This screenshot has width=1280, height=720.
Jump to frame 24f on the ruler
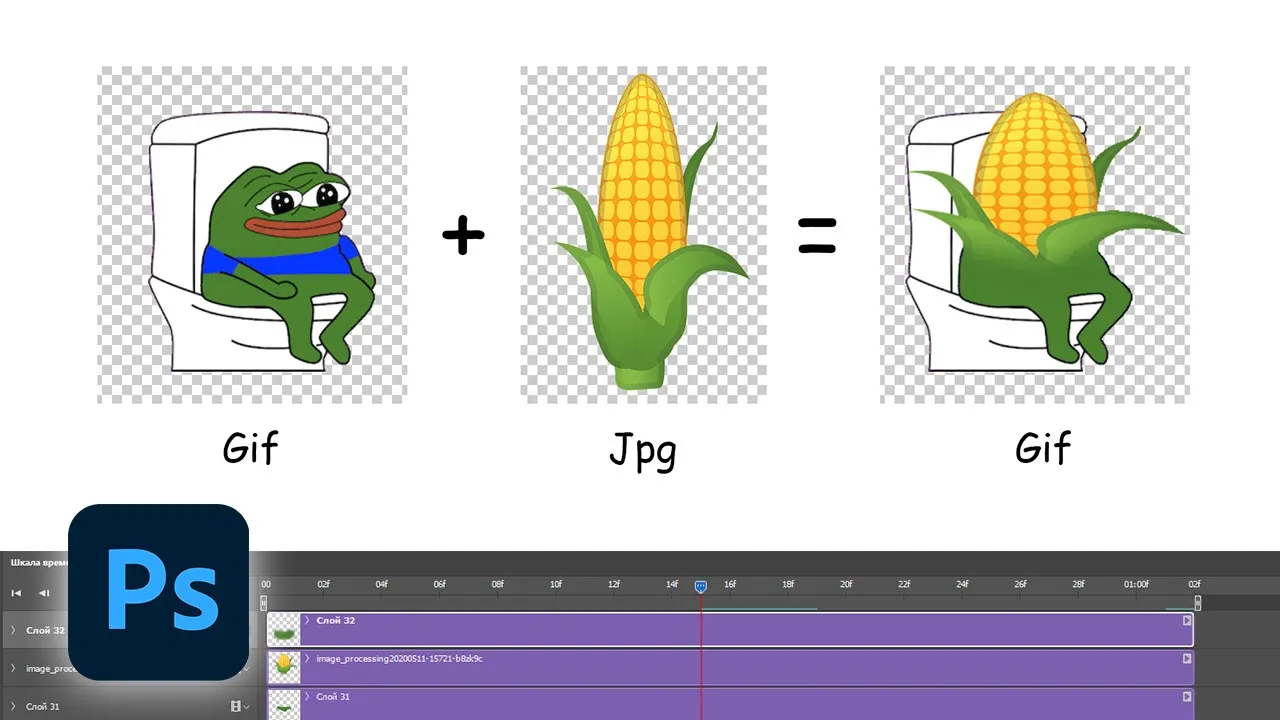point(962,584)
